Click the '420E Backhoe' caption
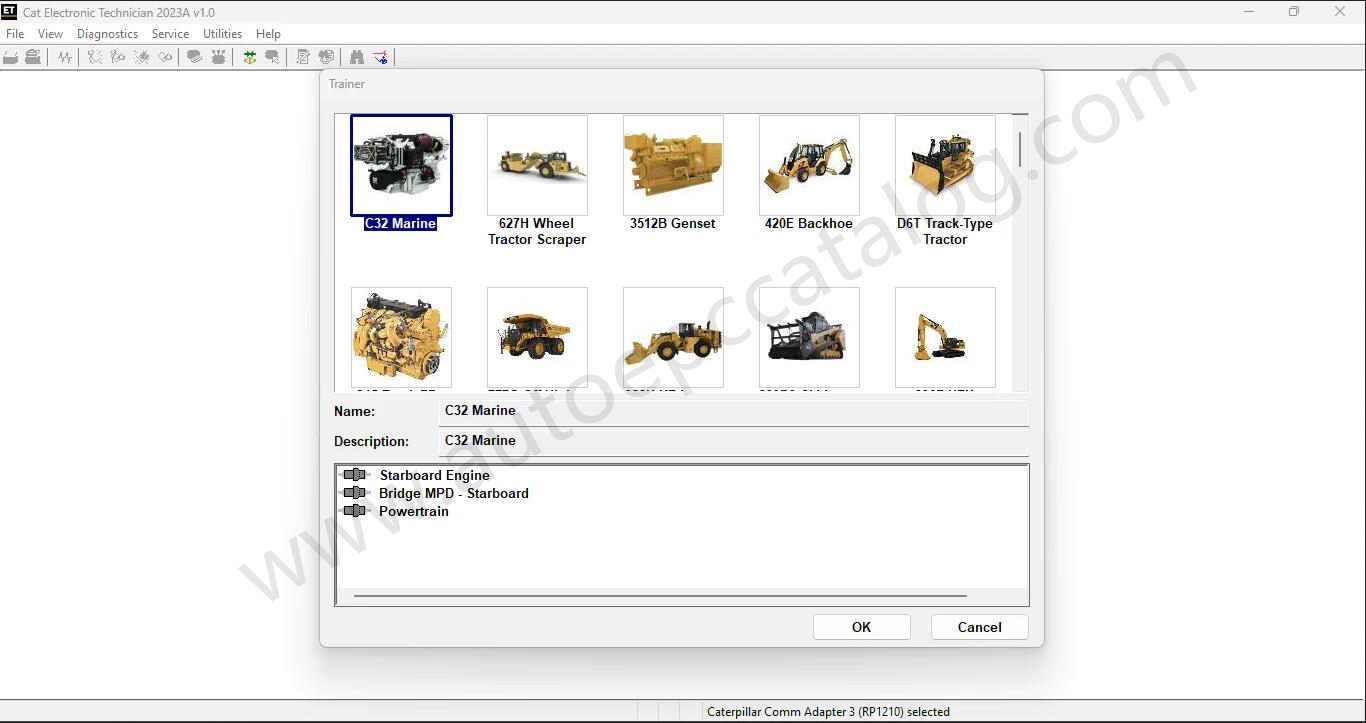This screenshot has height=723, width=1366. click(x=809, y=223)
